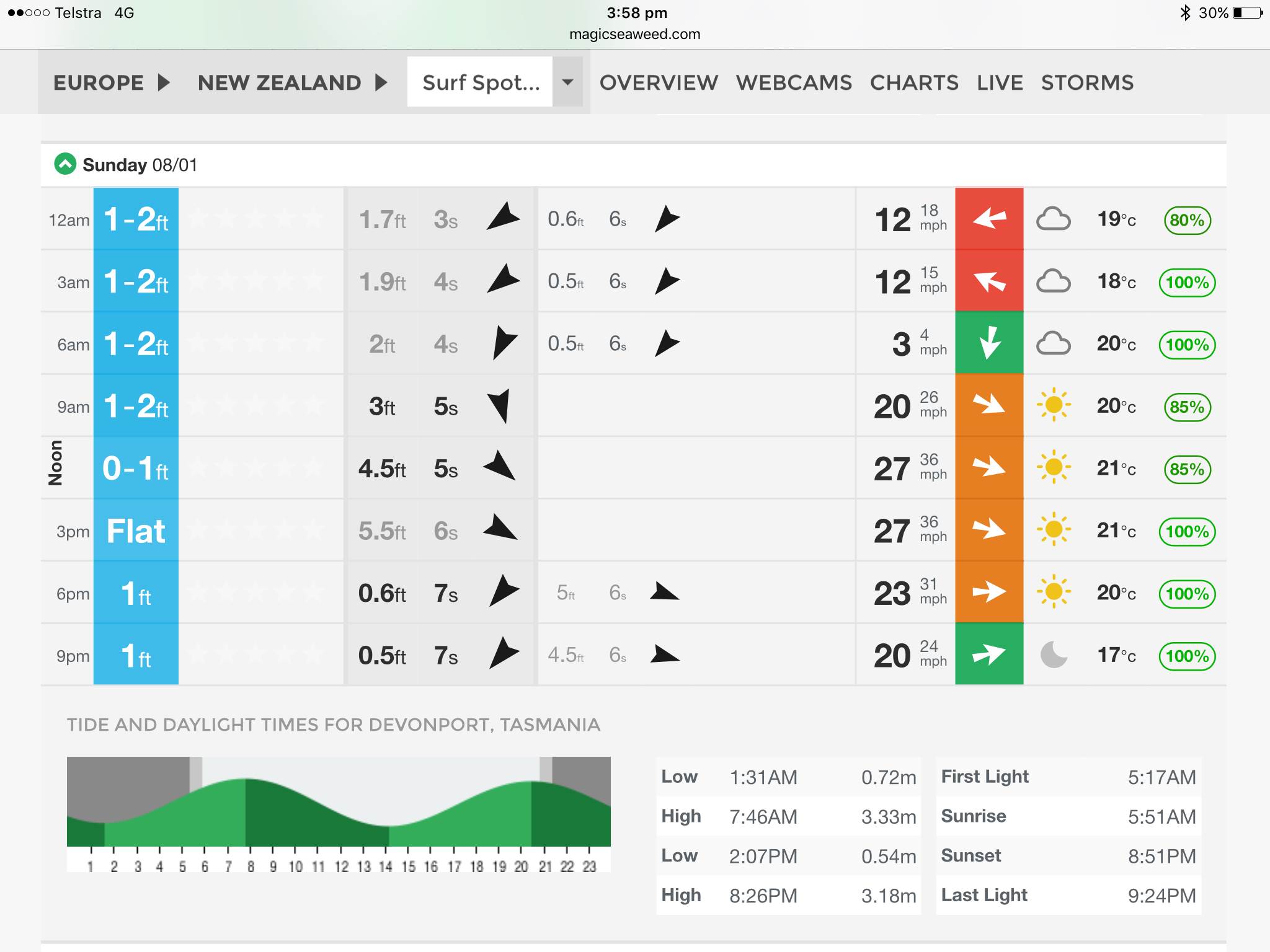Click the Live navigation item
The height and width of the screenshot is (952, 1270).
click(x=1000, y=82)
